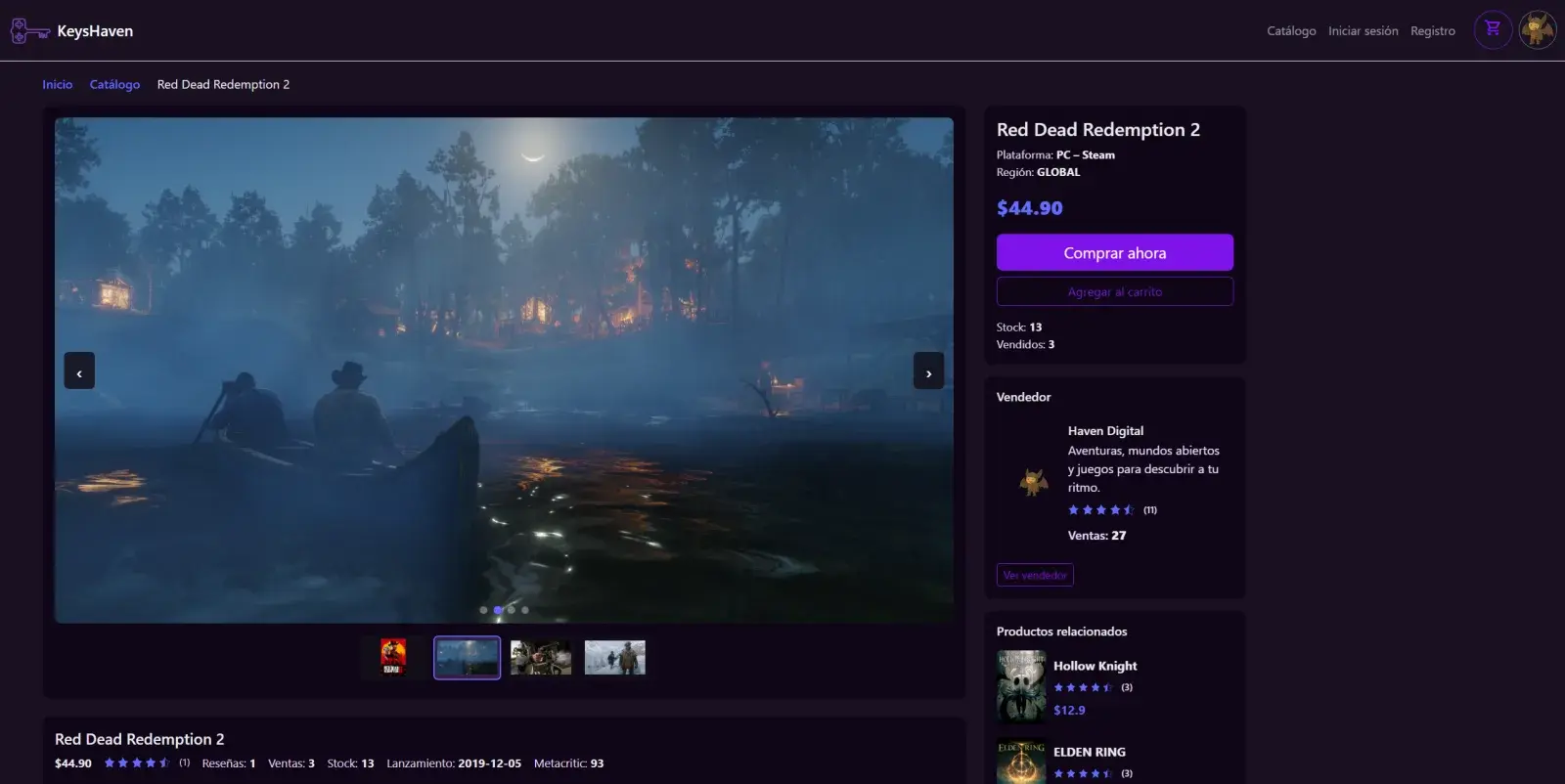Click the Reseñas: 1 count

click(229, 763)
